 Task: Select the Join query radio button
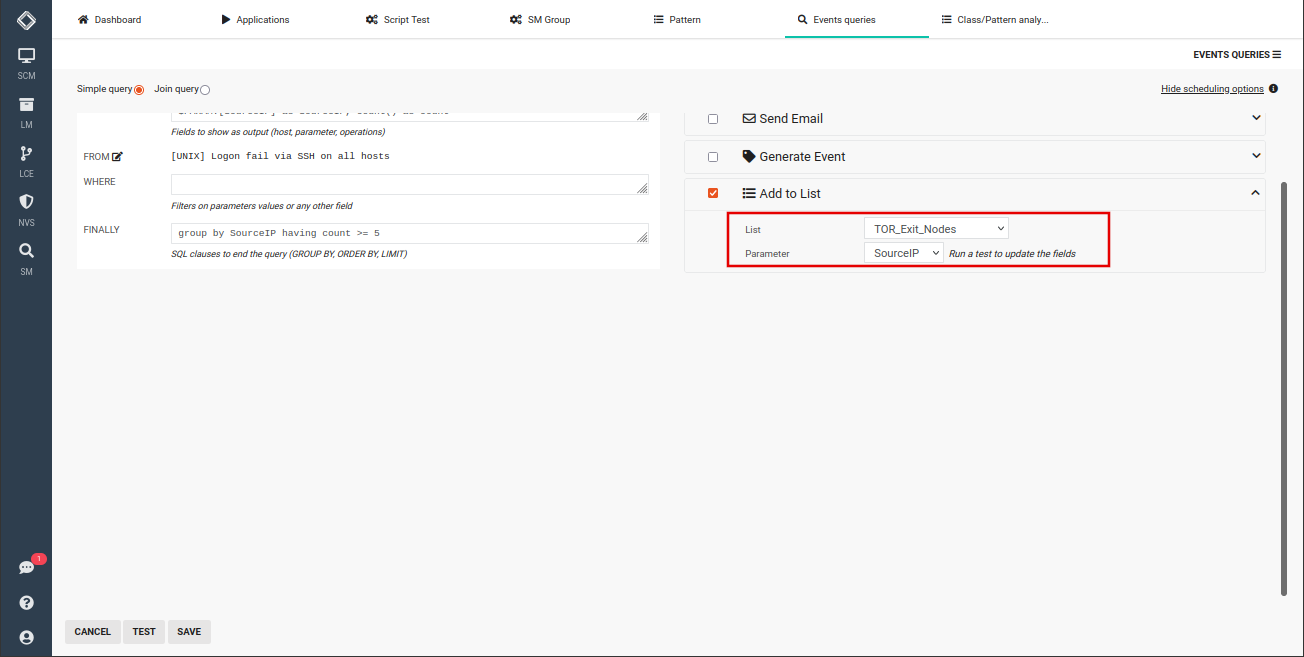click(204, 89)
